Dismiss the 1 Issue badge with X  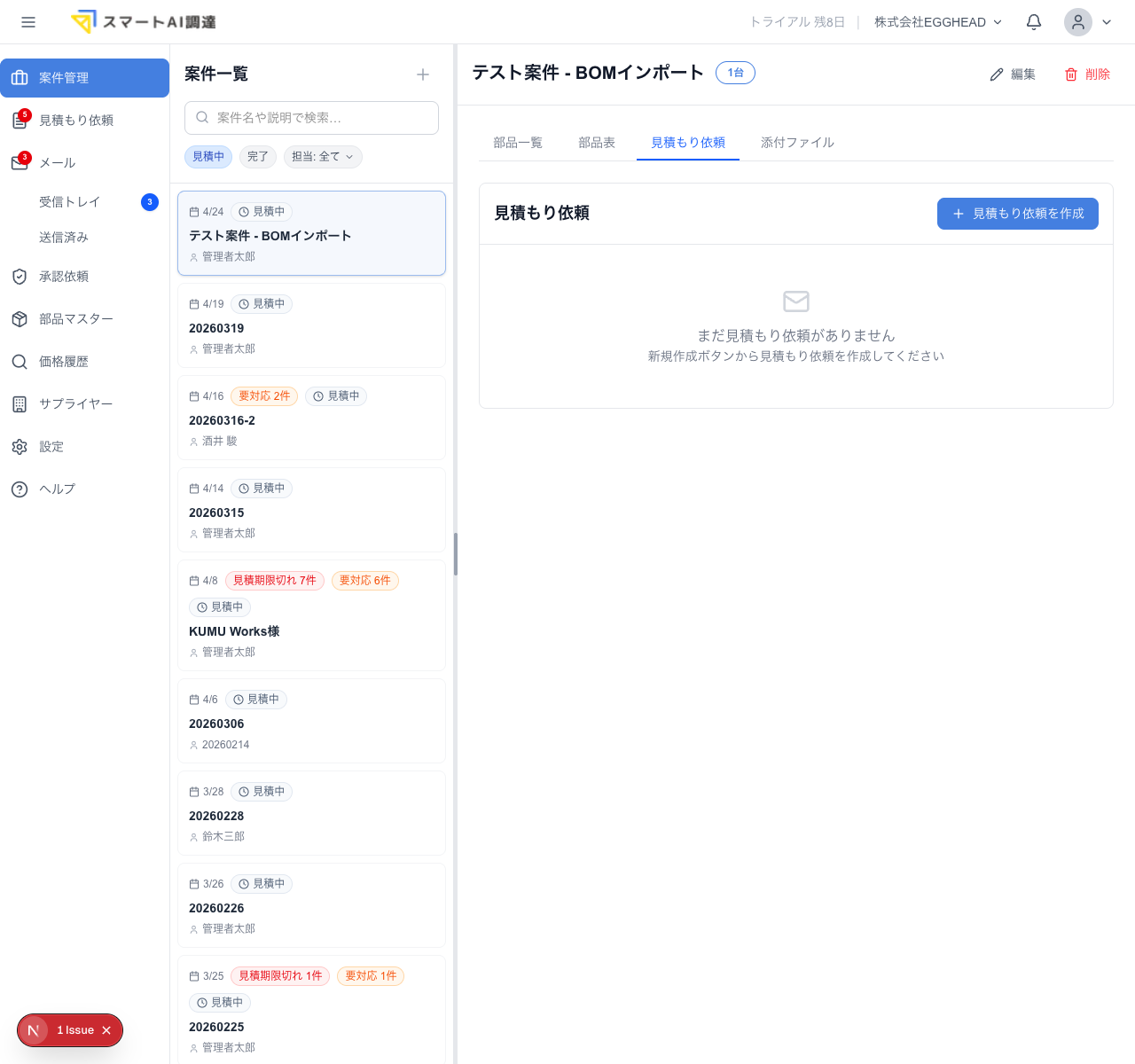coord(106,1030)
